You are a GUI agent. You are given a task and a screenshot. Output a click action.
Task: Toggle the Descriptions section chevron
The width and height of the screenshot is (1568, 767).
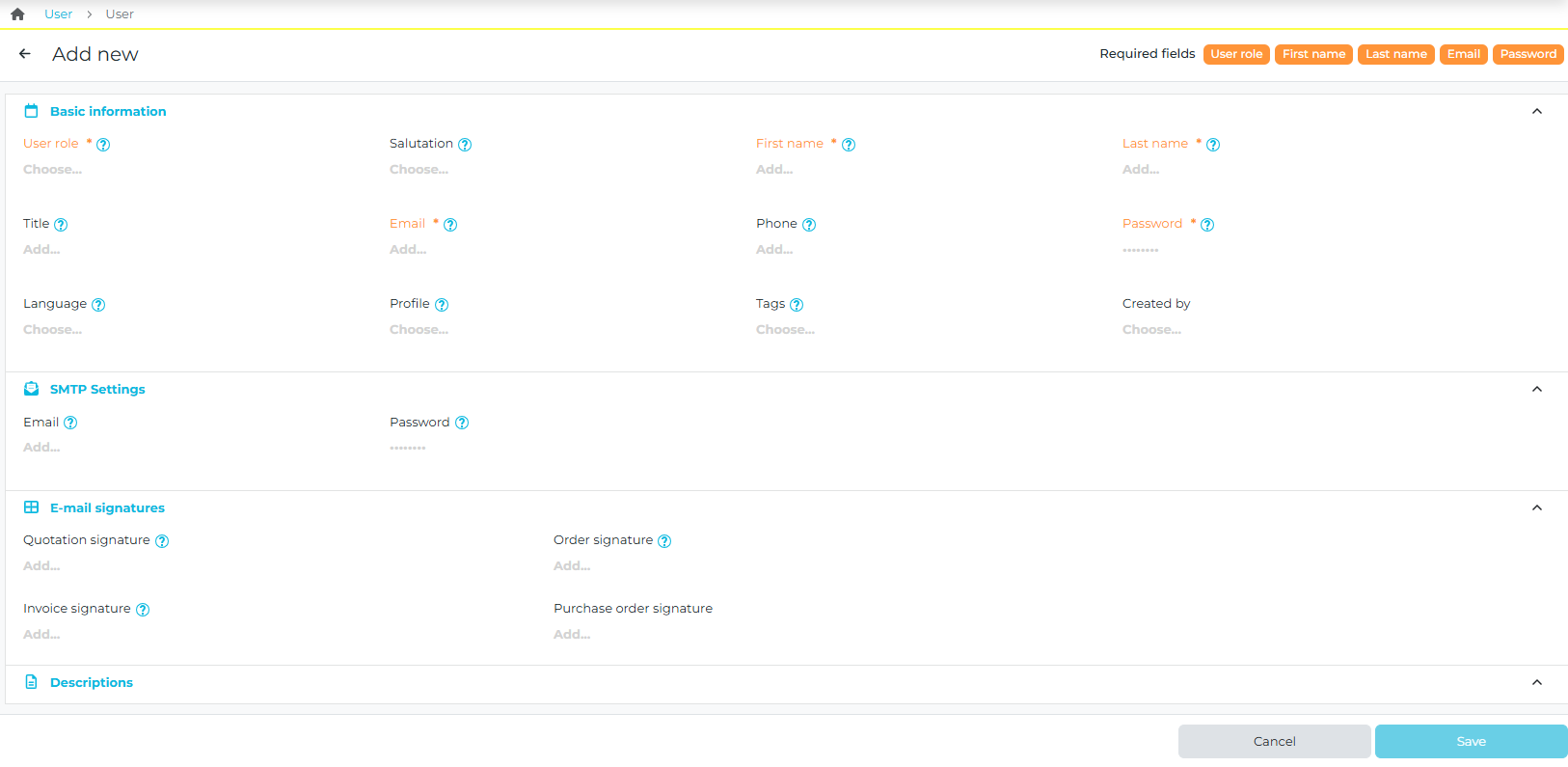click(1537, 683)
